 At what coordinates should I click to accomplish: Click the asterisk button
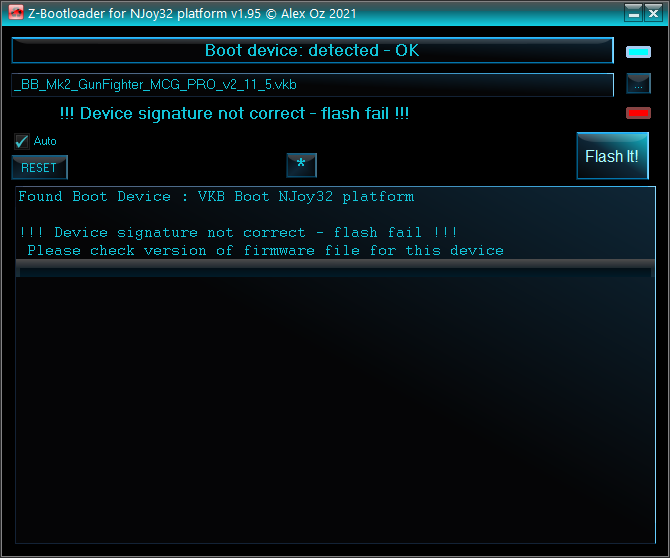pyautogui.click(x=301, y=165)
